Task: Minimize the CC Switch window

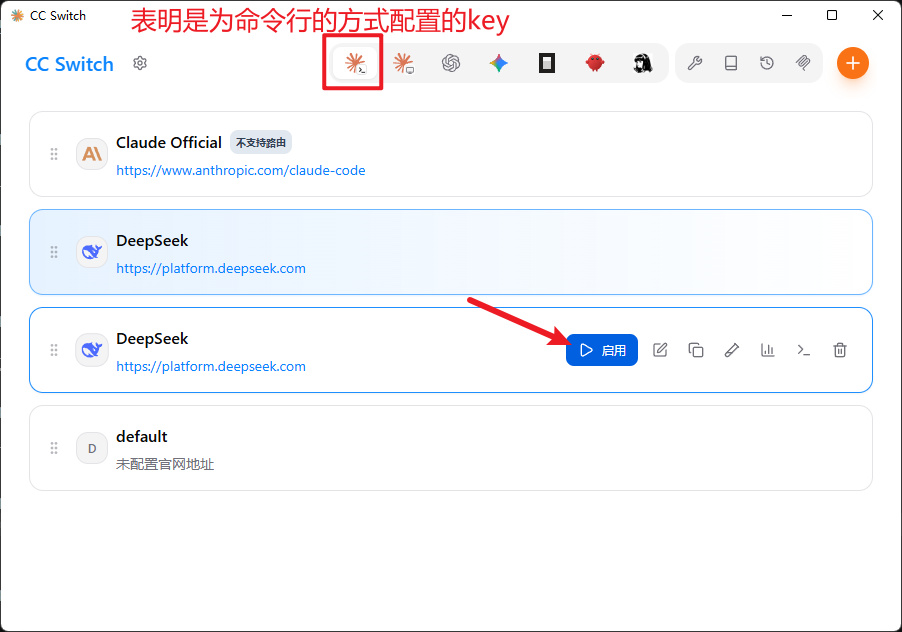Action: 787,16
